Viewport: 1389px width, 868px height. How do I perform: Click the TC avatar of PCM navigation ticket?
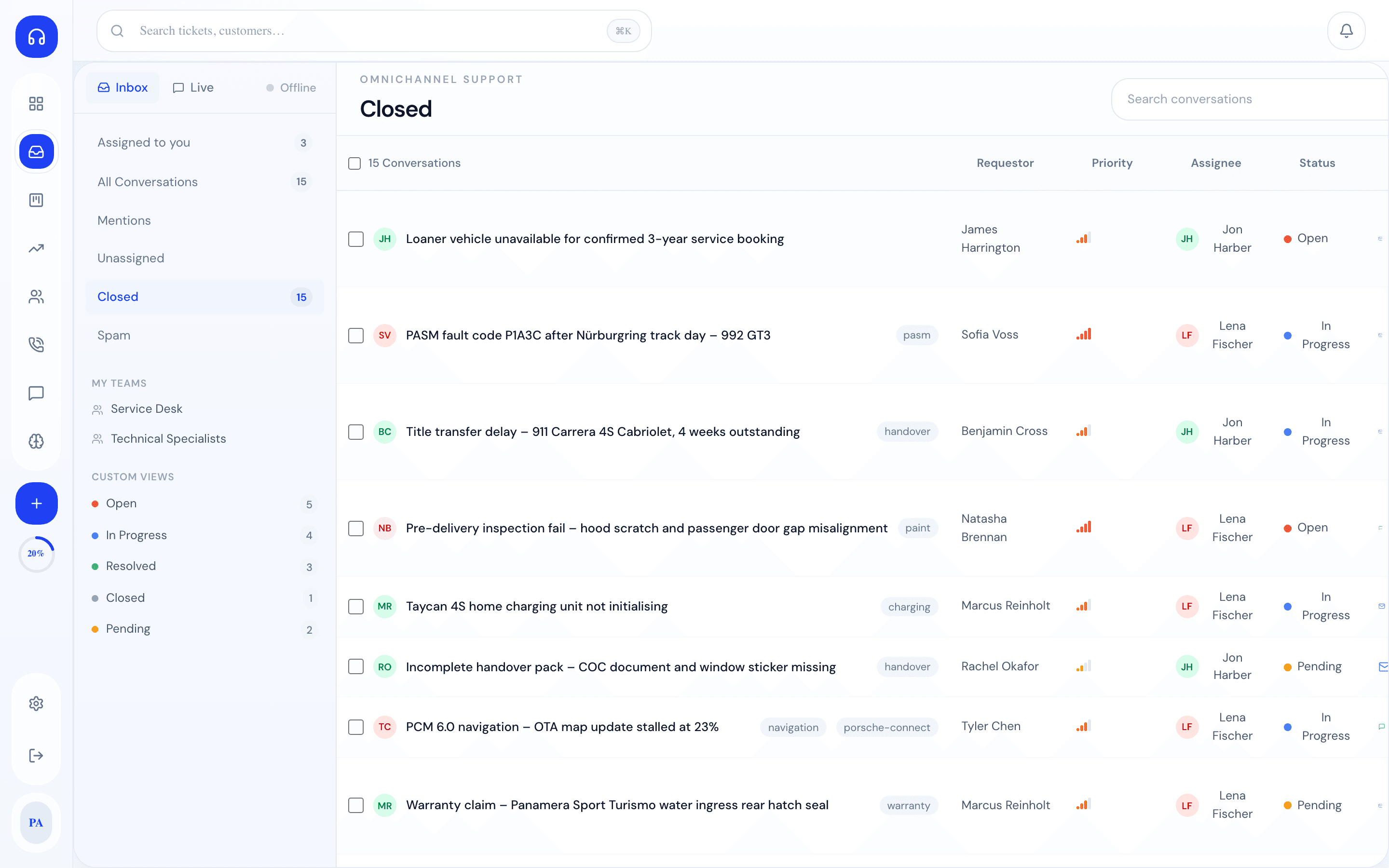coord(384,727)
